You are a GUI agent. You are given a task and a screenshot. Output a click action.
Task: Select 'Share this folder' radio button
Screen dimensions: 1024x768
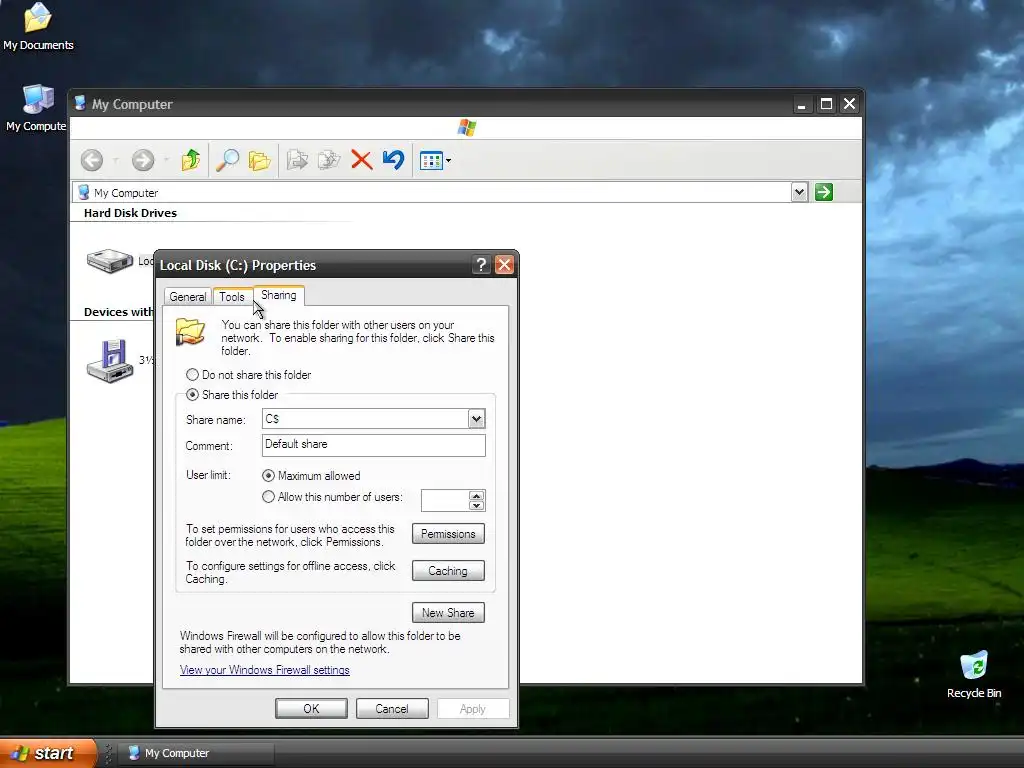[x=192, y=394]
